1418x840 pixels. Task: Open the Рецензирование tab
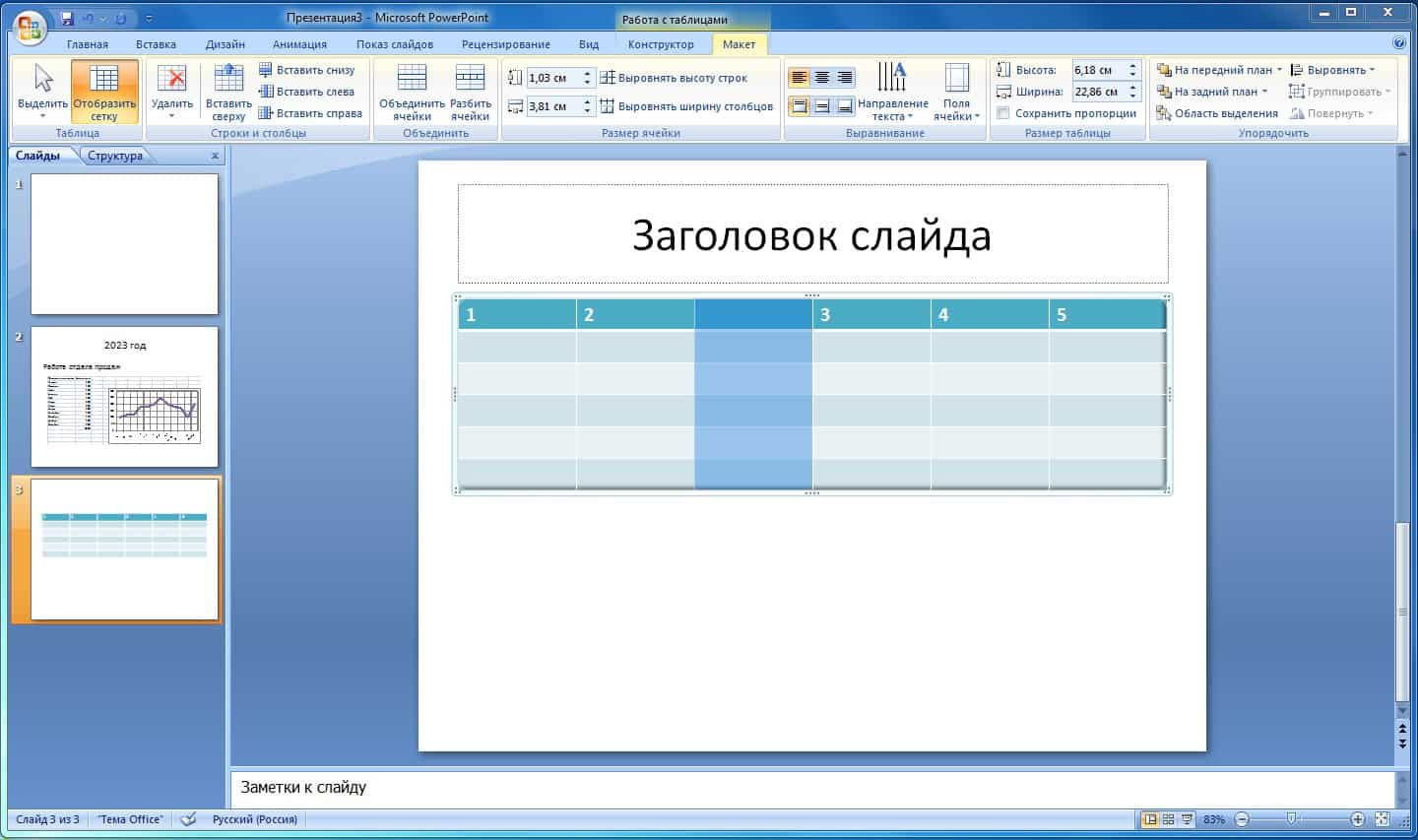point(506,44)
